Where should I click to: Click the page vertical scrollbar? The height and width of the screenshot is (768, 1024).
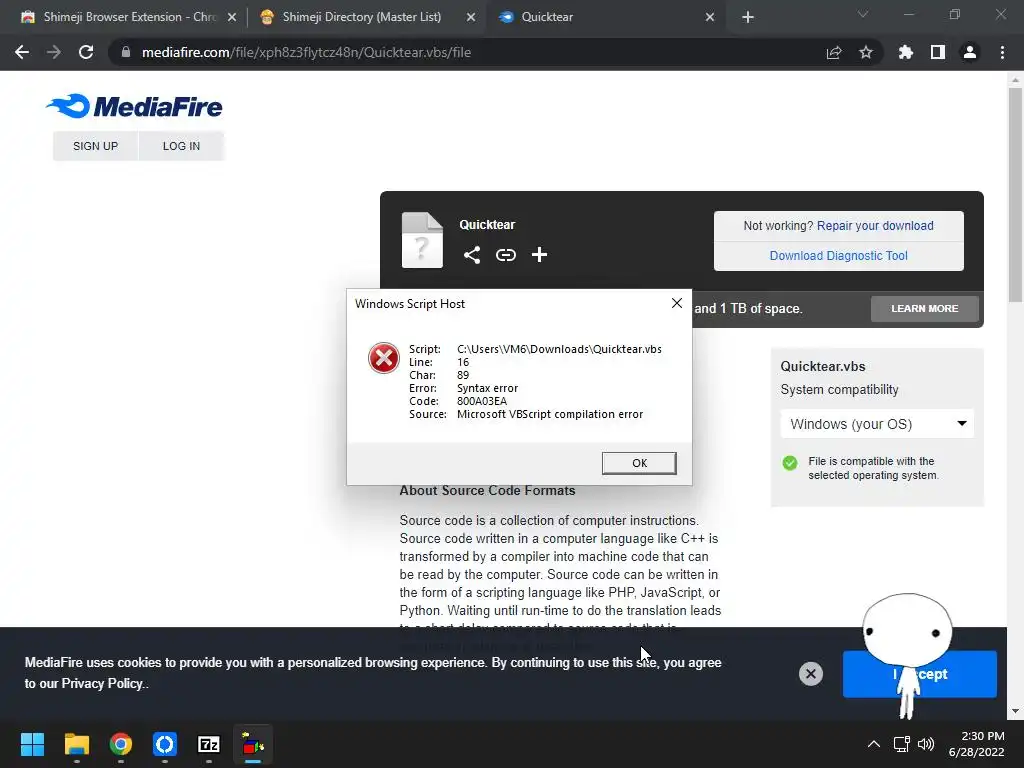(x=1015, y=196)
